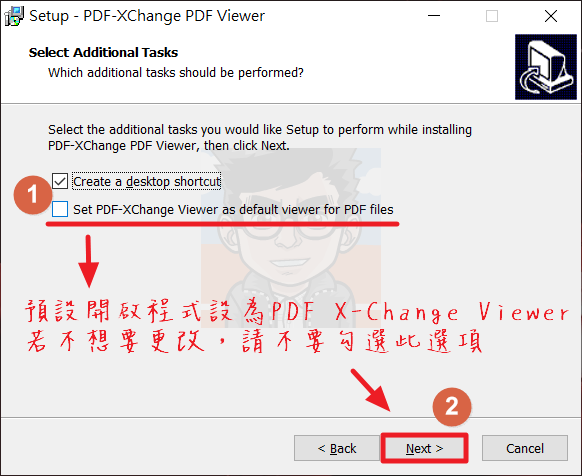
Task: Continue by clicking Next
Action: click(424, 448)
